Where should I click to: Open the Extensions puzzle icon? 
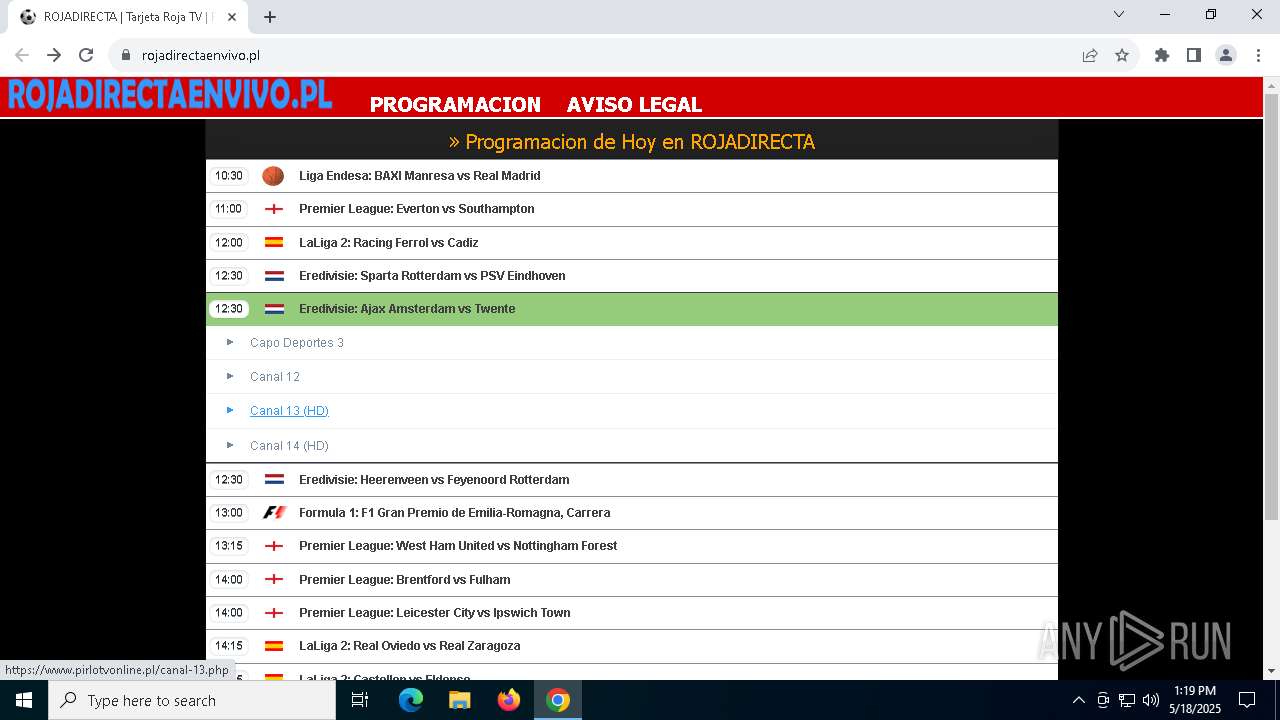pos(1162,55)
